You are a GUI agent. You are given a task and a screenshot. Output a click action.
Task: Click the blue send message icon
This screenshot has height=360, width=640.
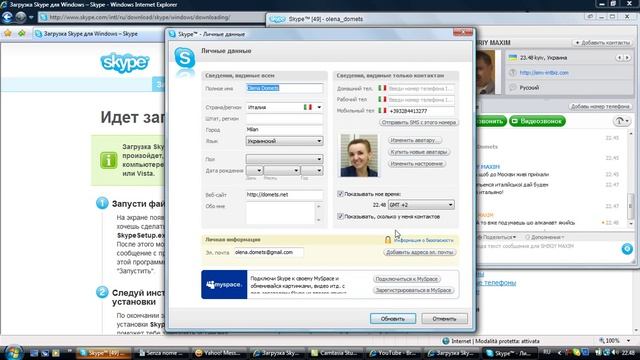pyautogui.click(x=627, y=249)
